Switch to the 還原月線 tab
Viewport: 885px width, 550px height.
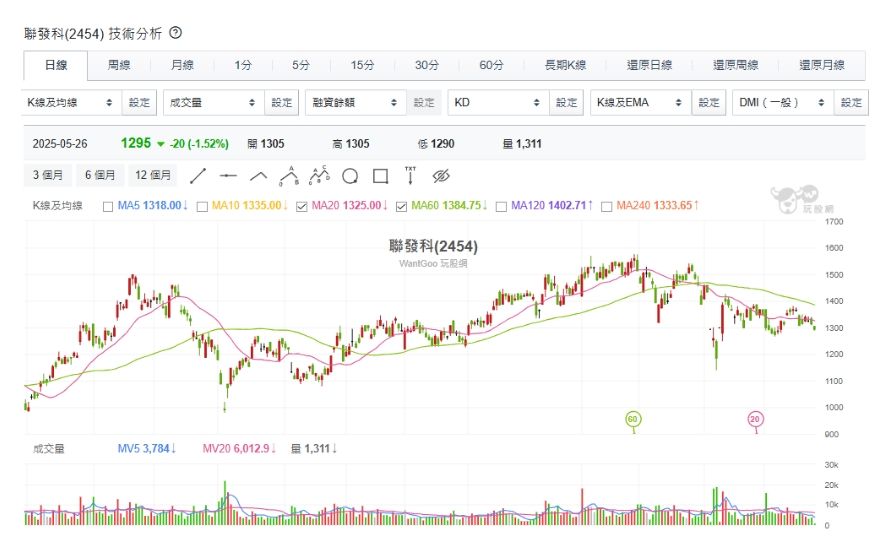(x=822, y=65)
